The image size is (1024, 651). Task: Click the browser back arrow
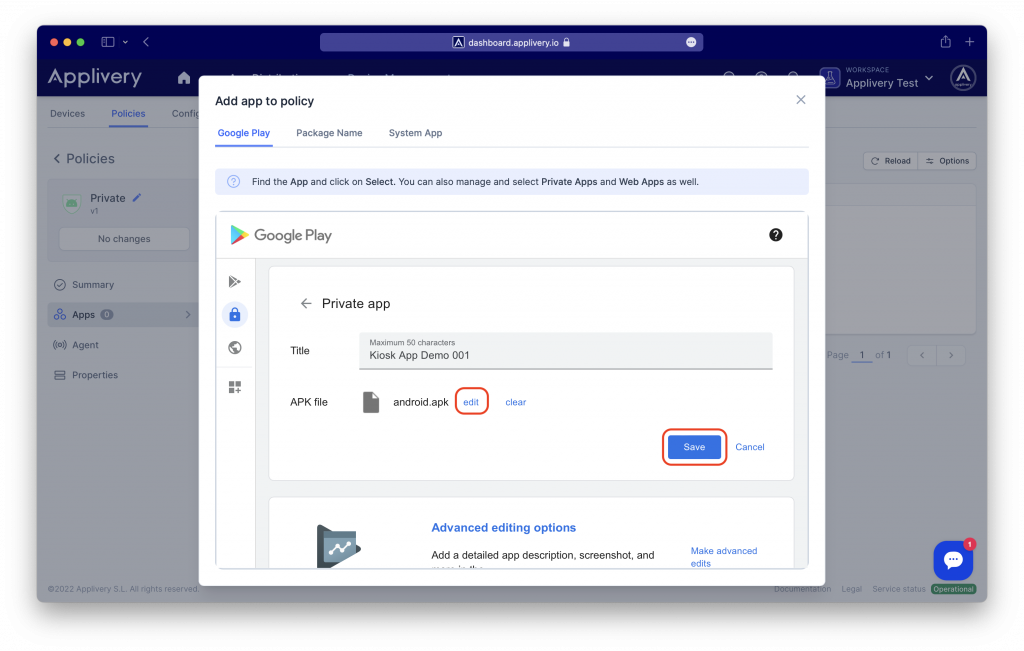(x=146, y=42)
